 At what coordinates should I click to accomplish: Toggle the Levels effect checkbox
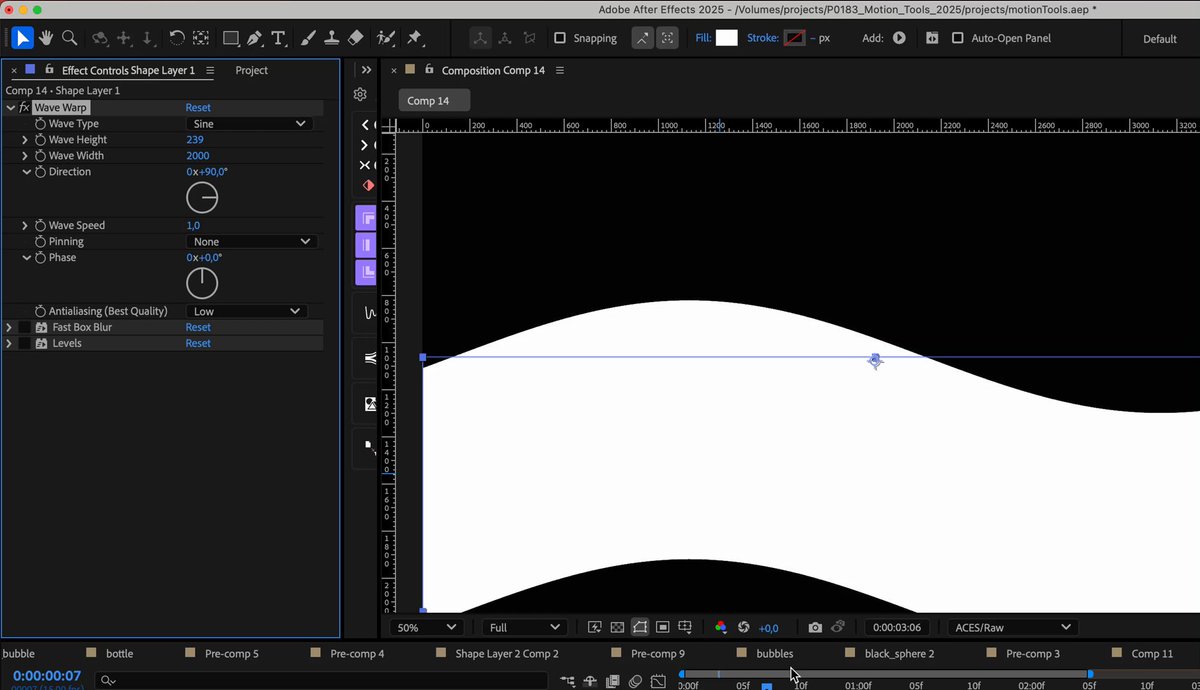coord(24,343)
